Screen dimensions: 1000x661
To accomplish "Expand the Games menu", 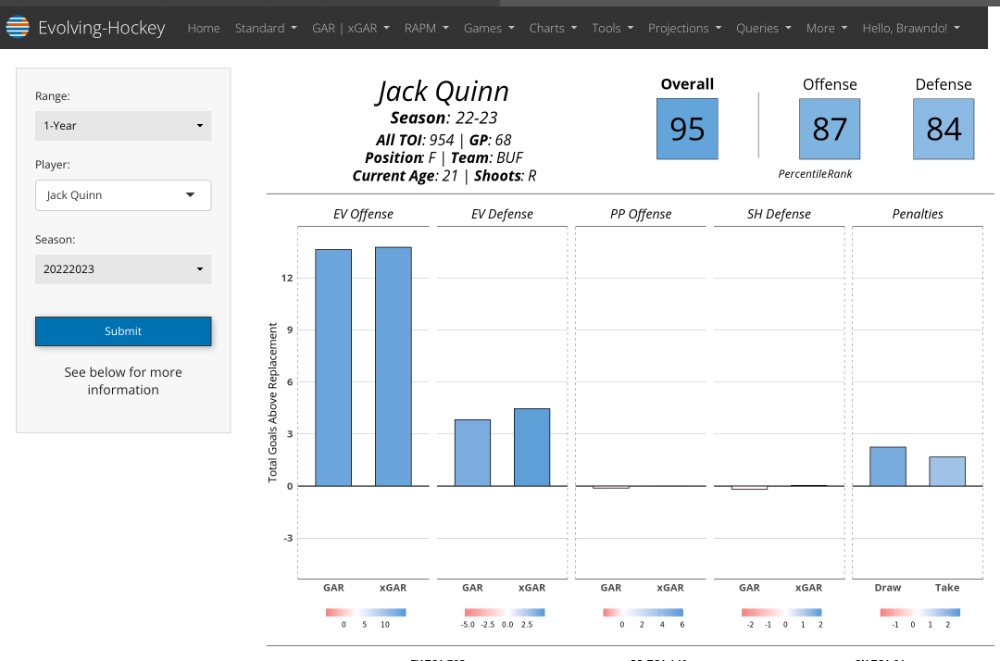I will click(x=489, y=28).
